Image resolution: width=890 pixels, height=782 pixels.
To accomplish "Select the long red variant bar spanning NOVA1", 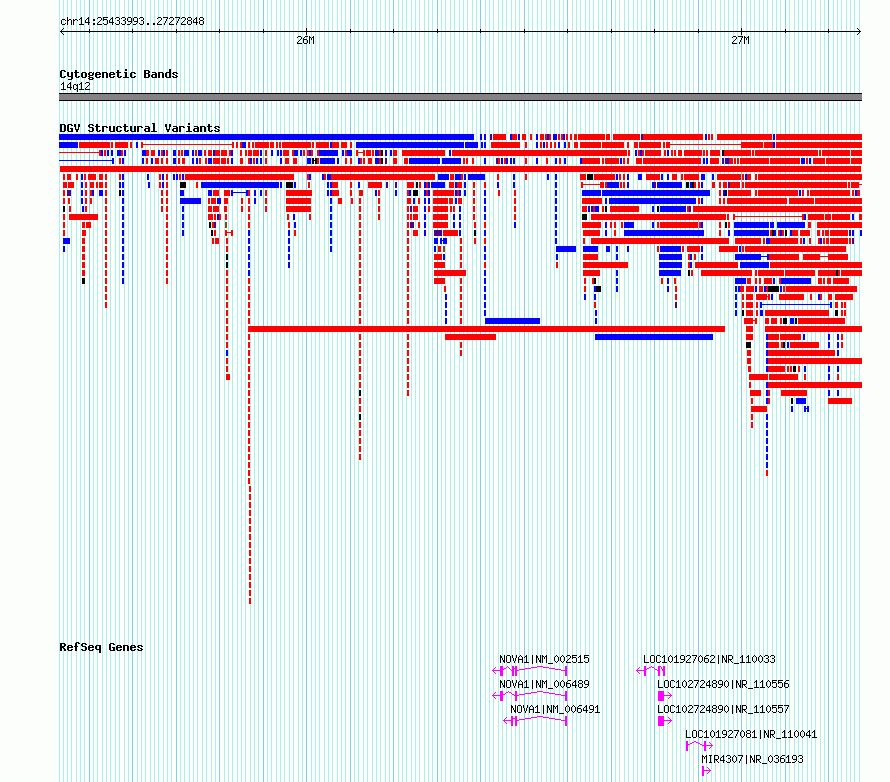I will pyautogui.click(x=486, y=329).
